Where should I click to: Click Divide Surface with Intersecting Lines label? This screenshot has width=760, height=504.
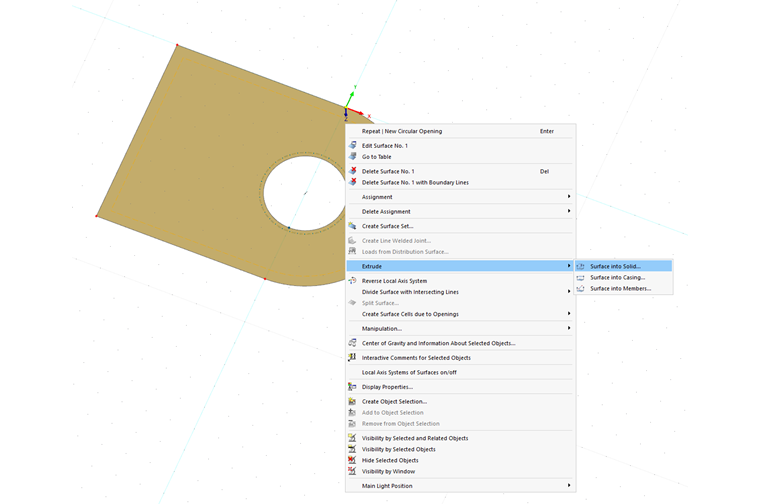tap(410, 292)
